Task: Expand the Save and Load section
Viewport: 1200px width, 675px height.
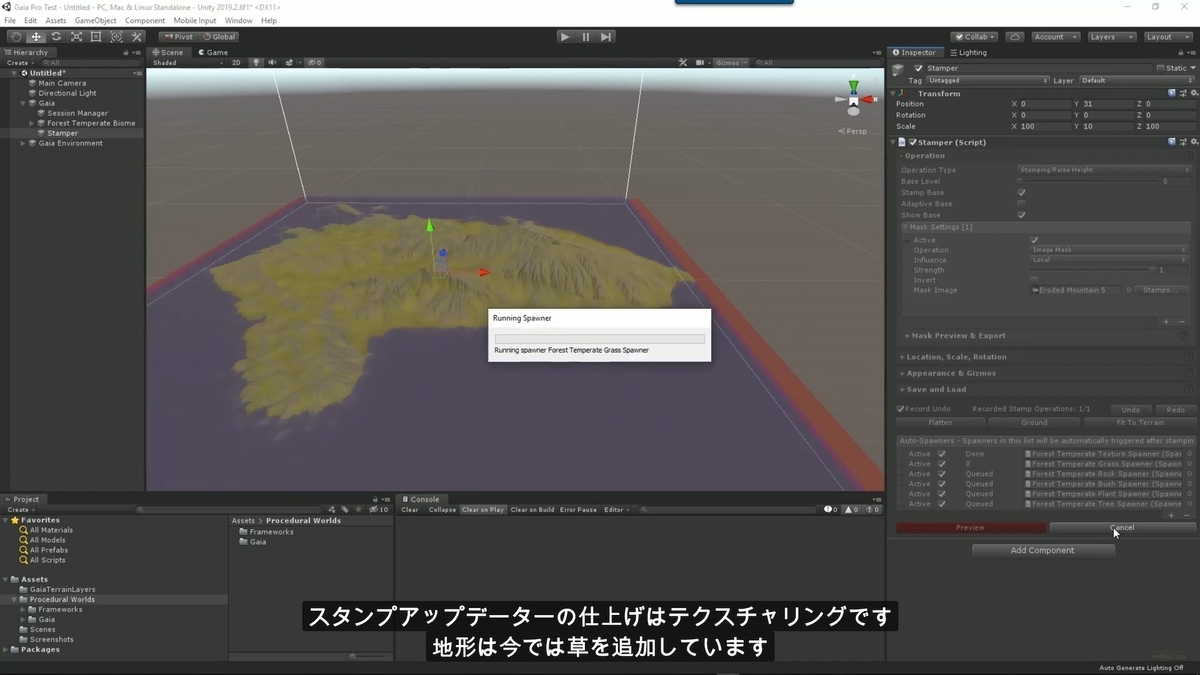Action: (932, 389)
